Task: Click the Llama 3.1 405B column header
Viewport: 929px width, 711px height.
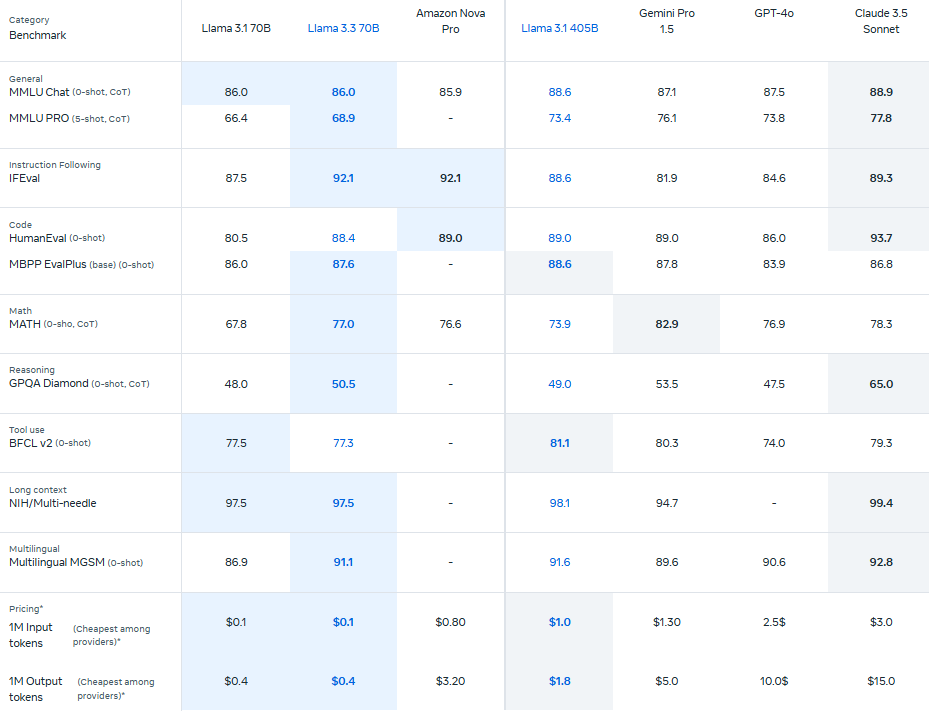Action: [x=559, y=28]
